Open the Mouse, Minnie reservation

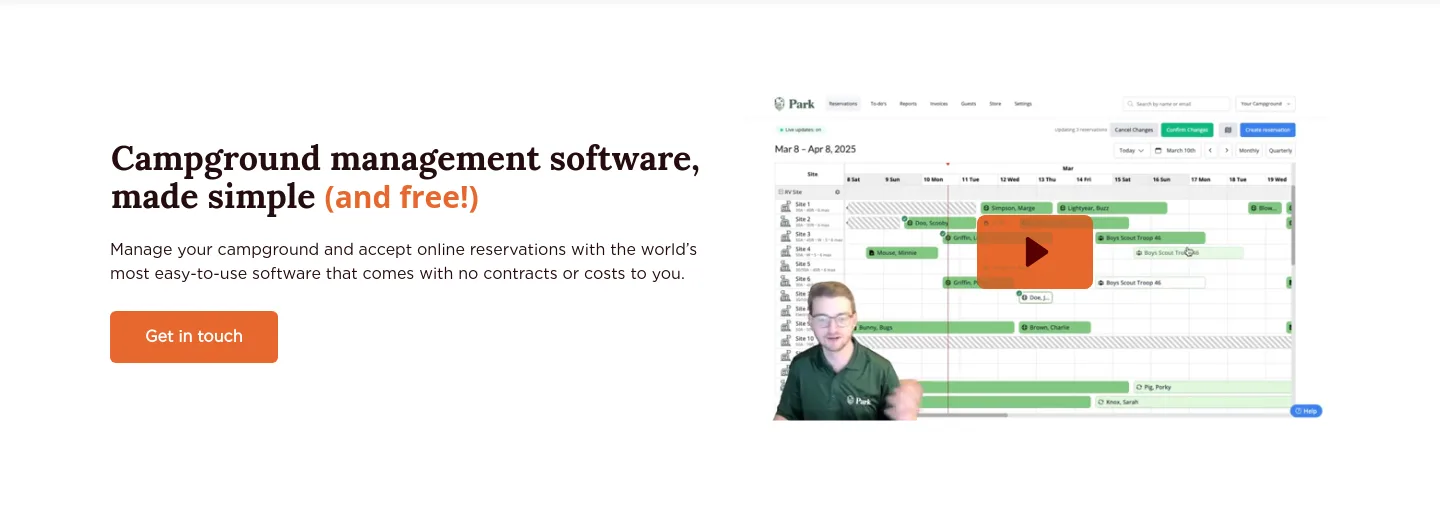[902, 253]
